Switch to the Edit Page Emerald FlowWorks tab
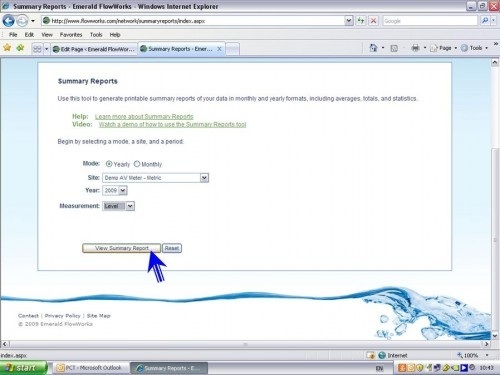This screenshot has height=375, width=500. [x=94, y=49]
